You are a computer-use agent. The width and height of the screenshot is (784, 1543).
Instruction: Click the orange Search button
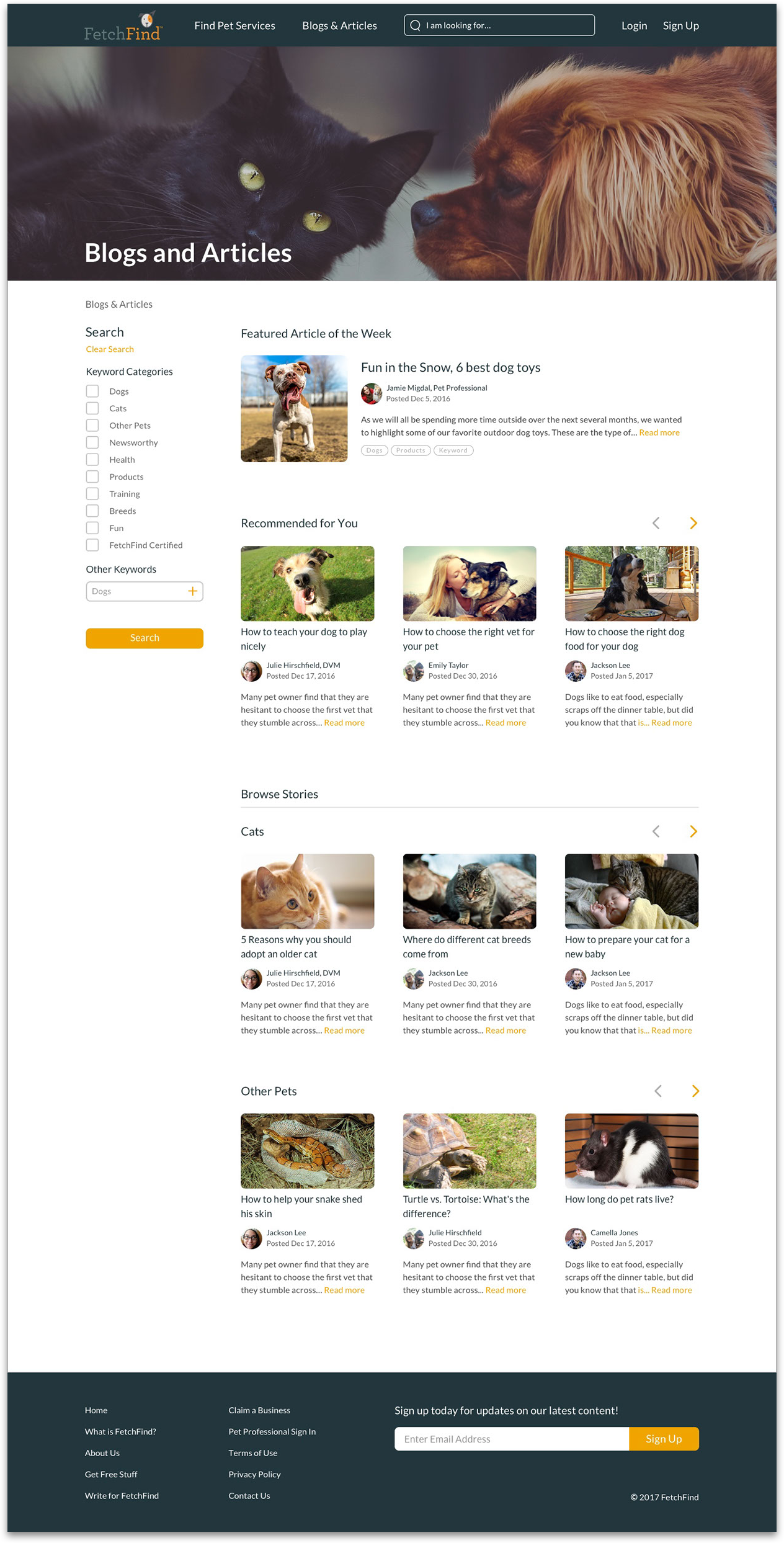click(x=145, y=638)
